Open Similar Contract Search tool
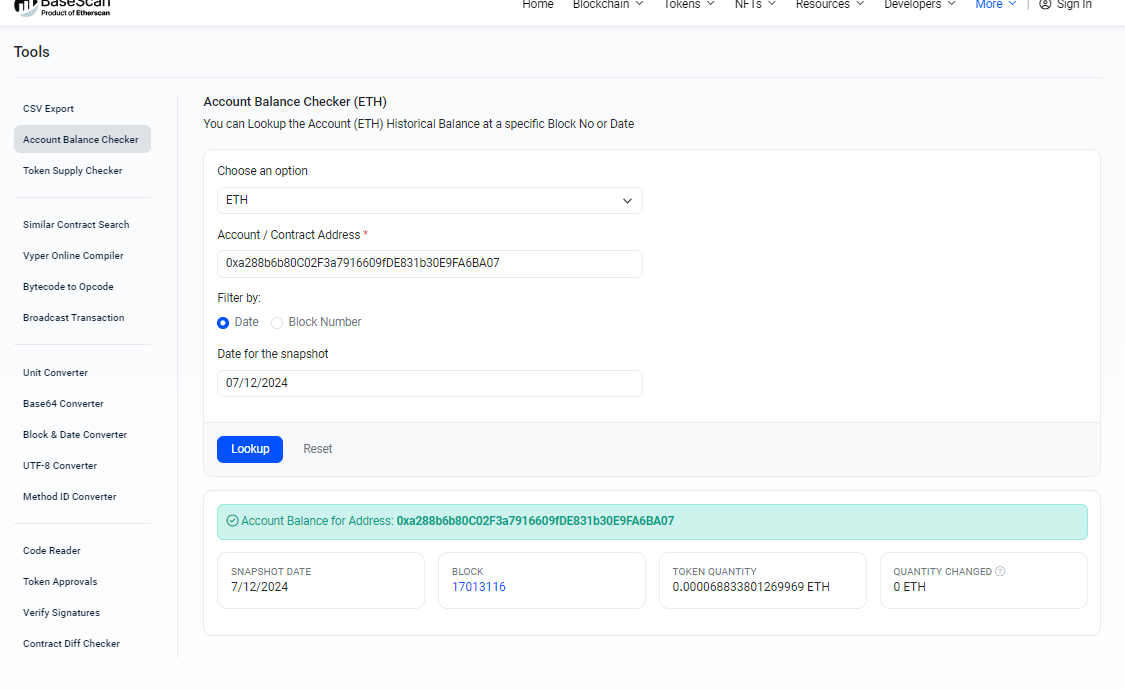The width and height of the screenshot is (1125, 689). (76, 225)
